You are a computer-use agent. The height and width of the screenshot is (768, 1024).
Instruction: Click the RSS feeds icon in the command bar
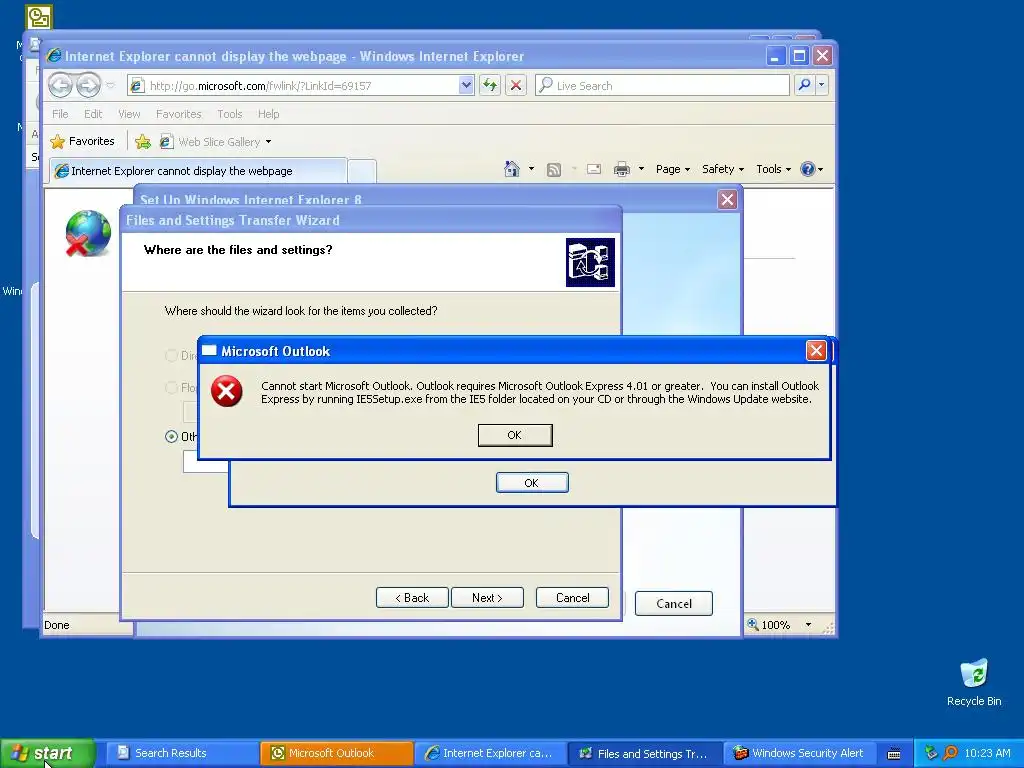click(x=554, y=170)
